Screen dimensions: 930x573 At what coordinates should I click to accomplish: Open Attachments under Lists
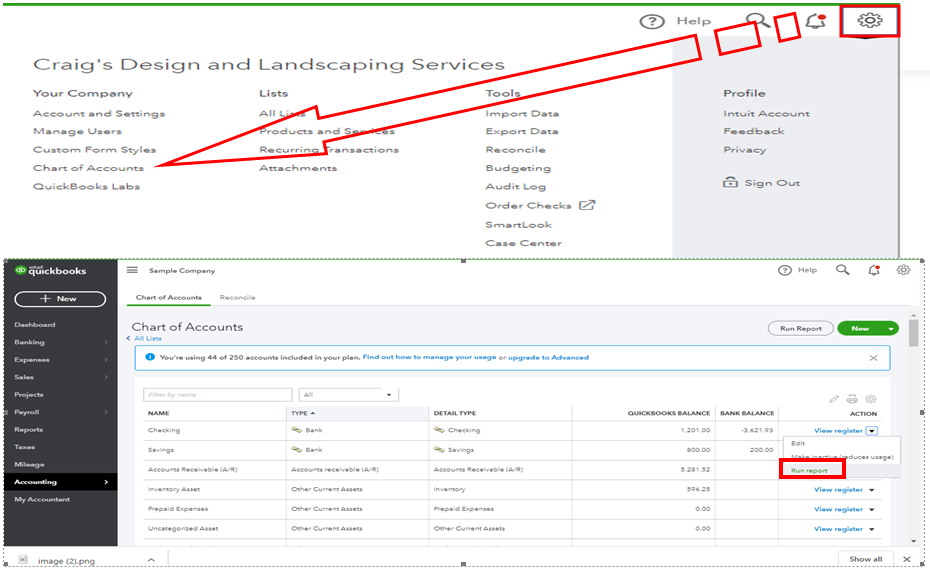(298, 168)
